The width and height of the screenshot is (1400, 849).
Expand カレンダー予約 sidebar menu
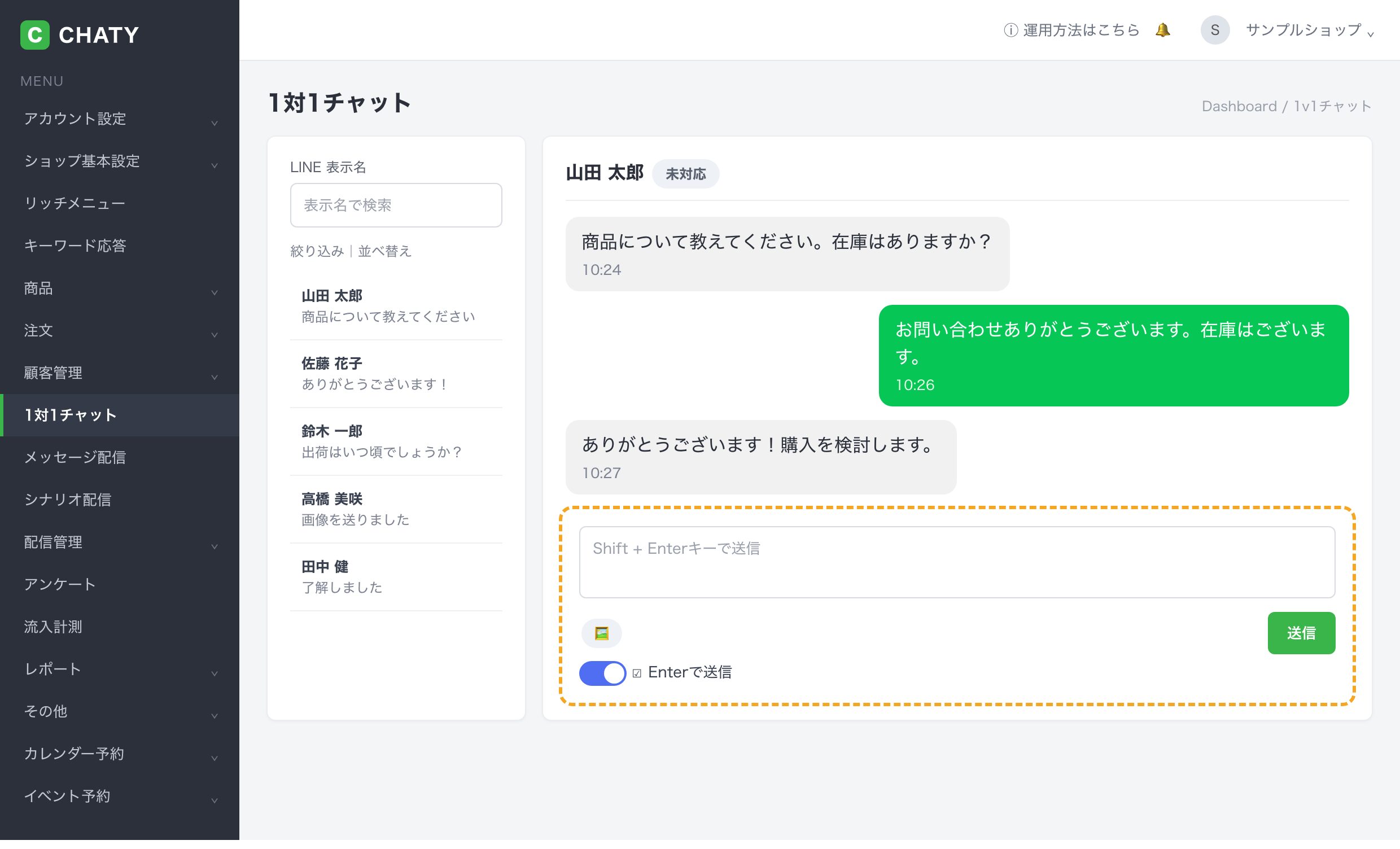119,754
